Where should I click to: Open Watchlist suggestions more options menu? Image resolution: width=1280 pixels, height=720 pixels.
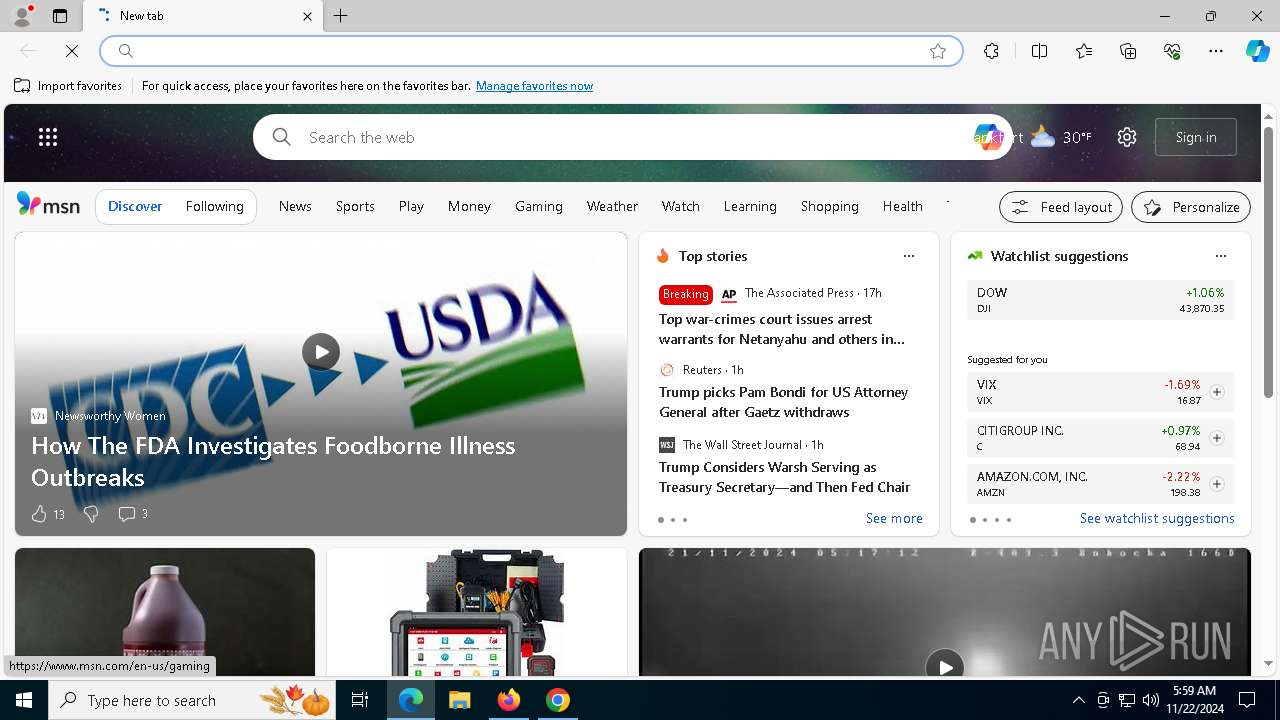click(x=1220, y=256)
